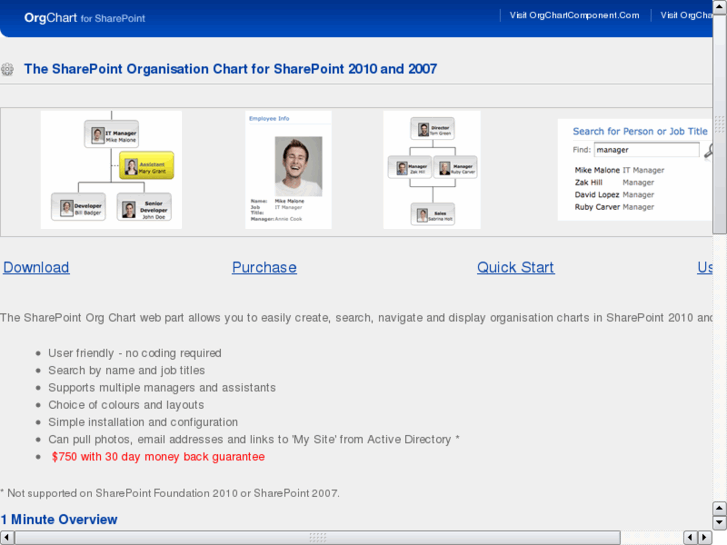
Task: Open the Director org chart thumbnail
Action: coord(432,170)
